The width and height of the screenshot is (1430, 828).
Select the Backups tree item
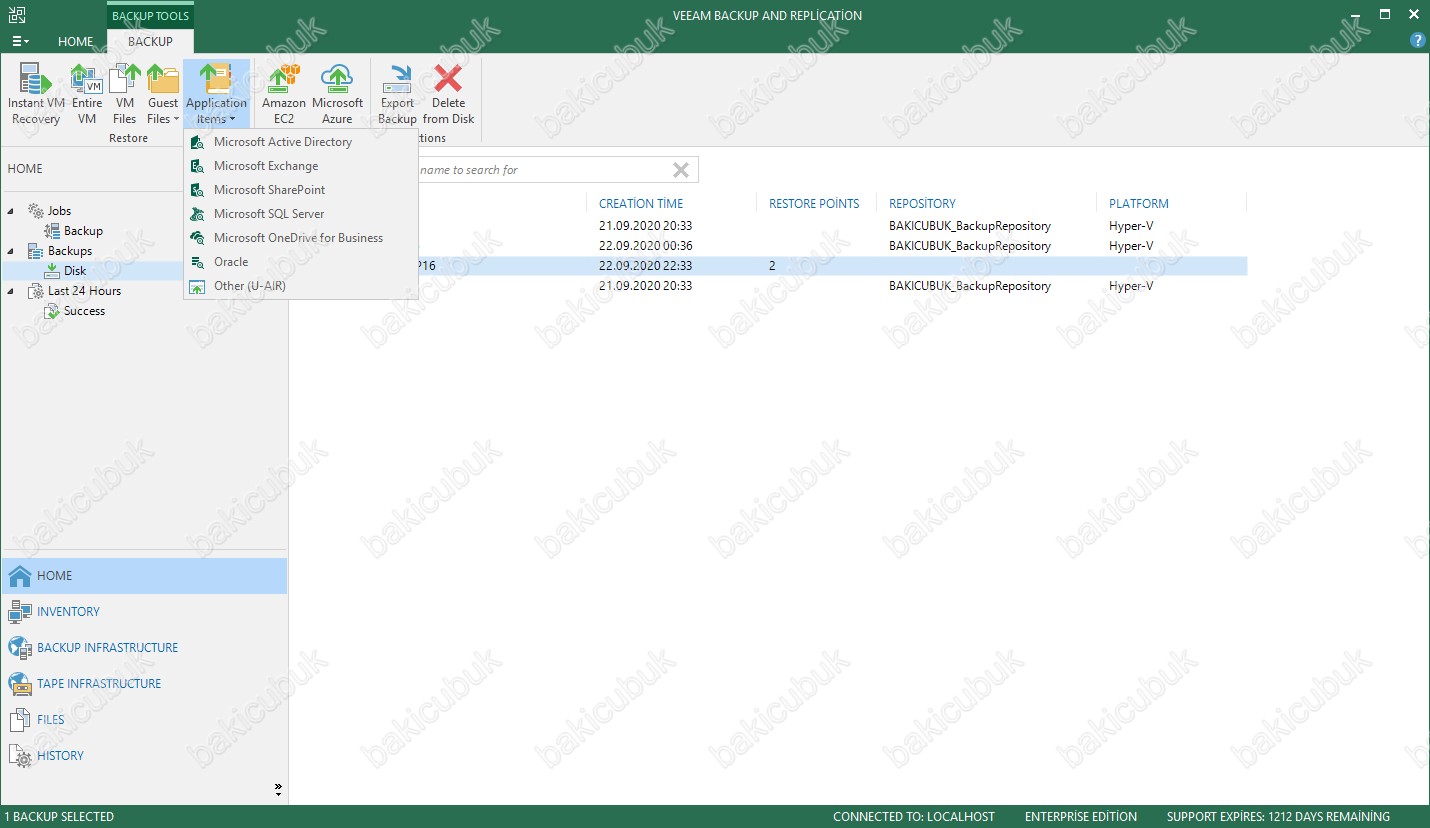coord(70,251)
